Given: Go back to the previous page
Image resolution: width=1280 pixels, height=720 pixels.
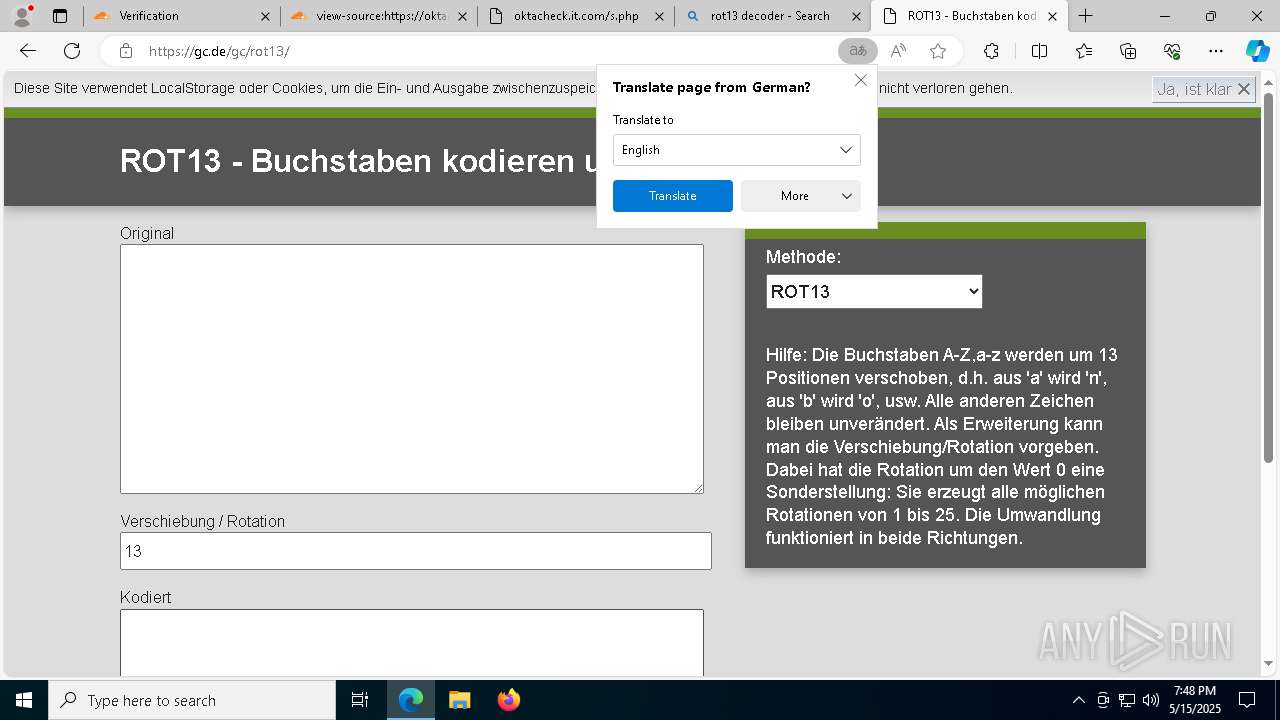Looking at the screenshot, I should tap(28, 51).
